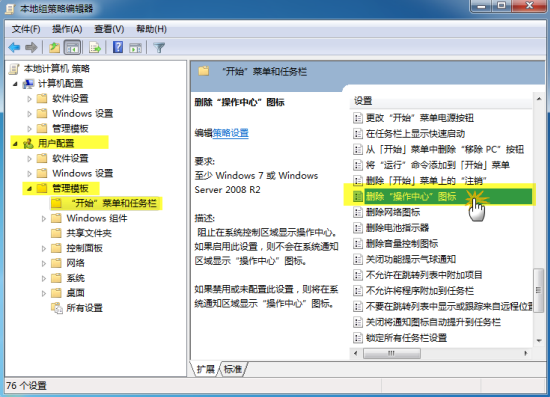This screenshot has height=397, width=550.
Task: Click the vertical scrollbar up arrow
Action: [538, 99]
